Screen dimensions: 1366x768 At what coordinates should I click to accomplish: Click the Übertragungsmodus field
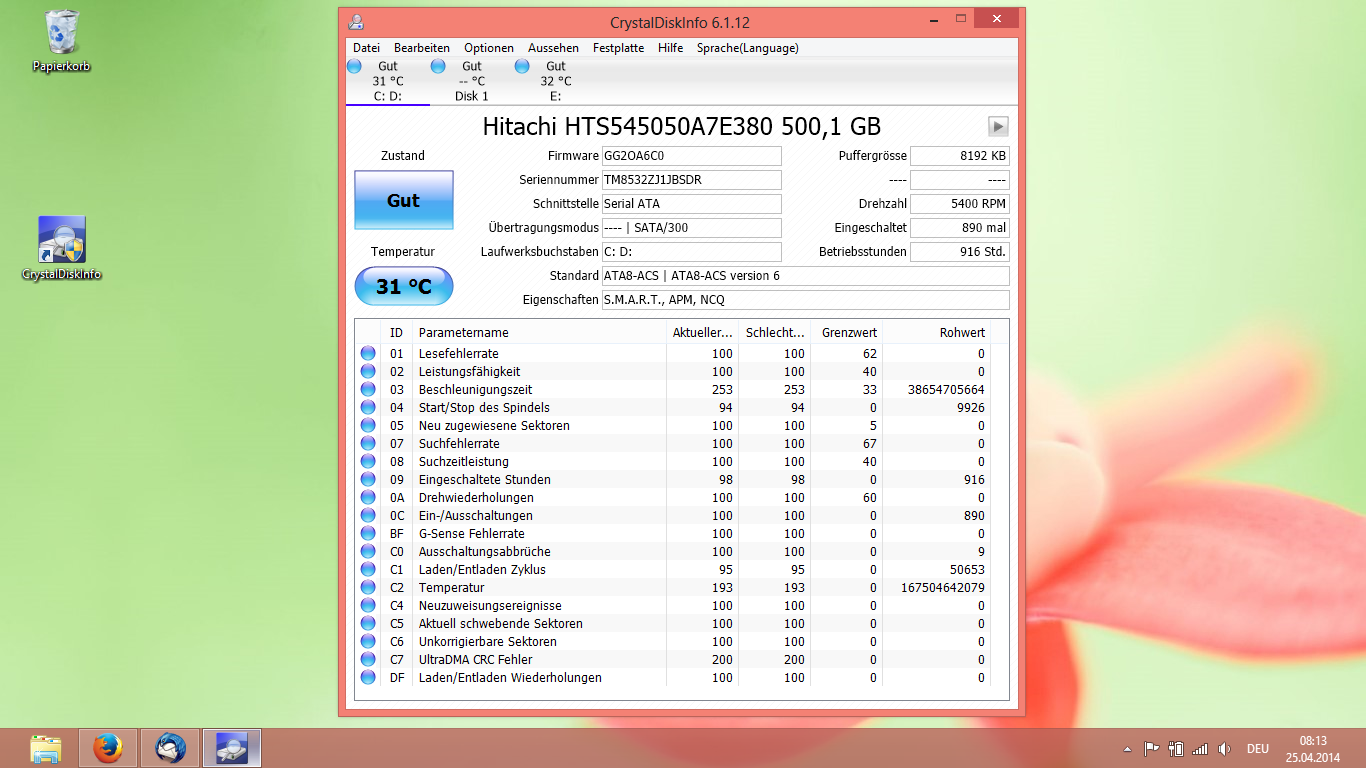point(691,228)
